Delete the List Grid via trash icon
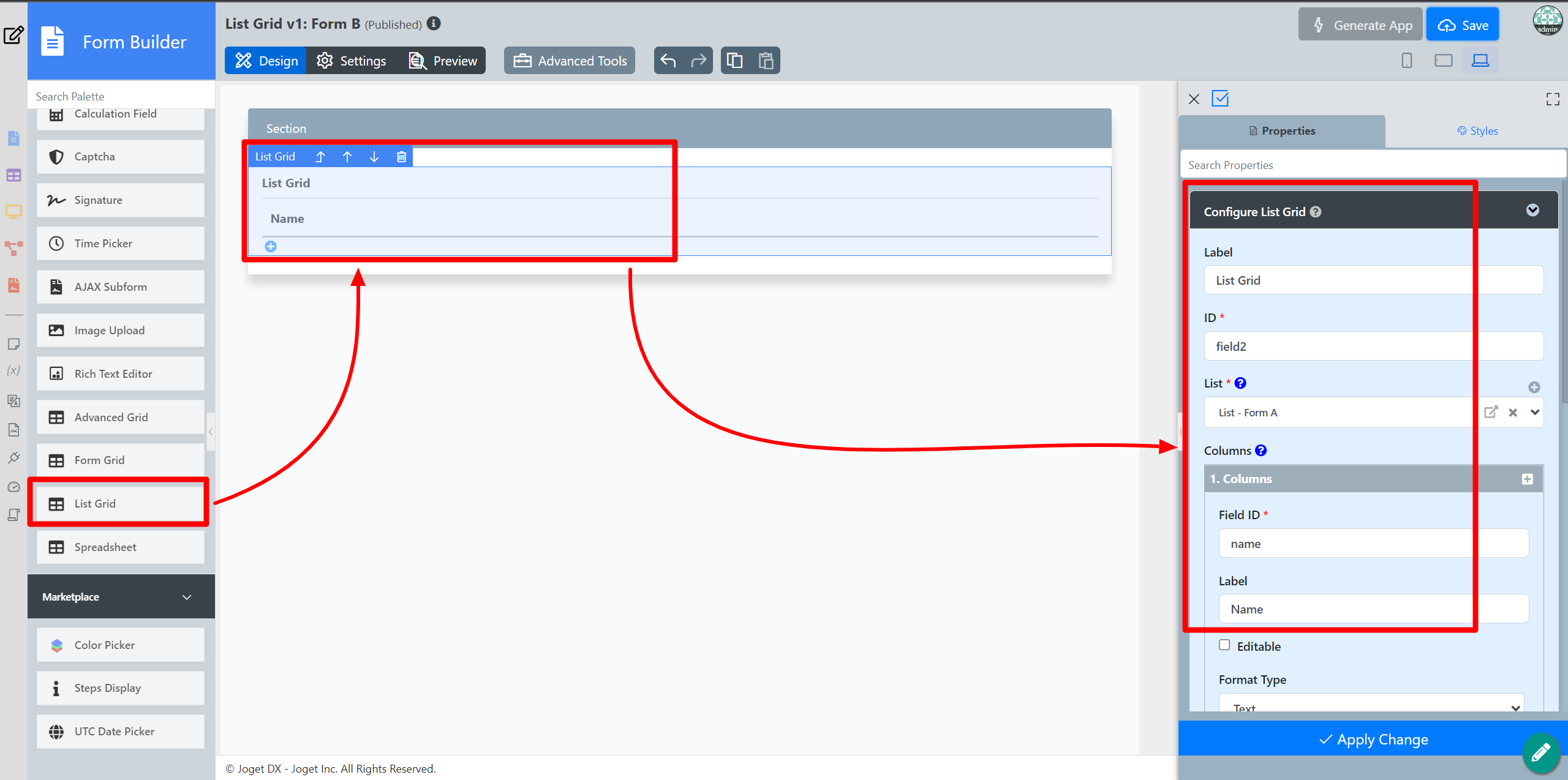 401,157
